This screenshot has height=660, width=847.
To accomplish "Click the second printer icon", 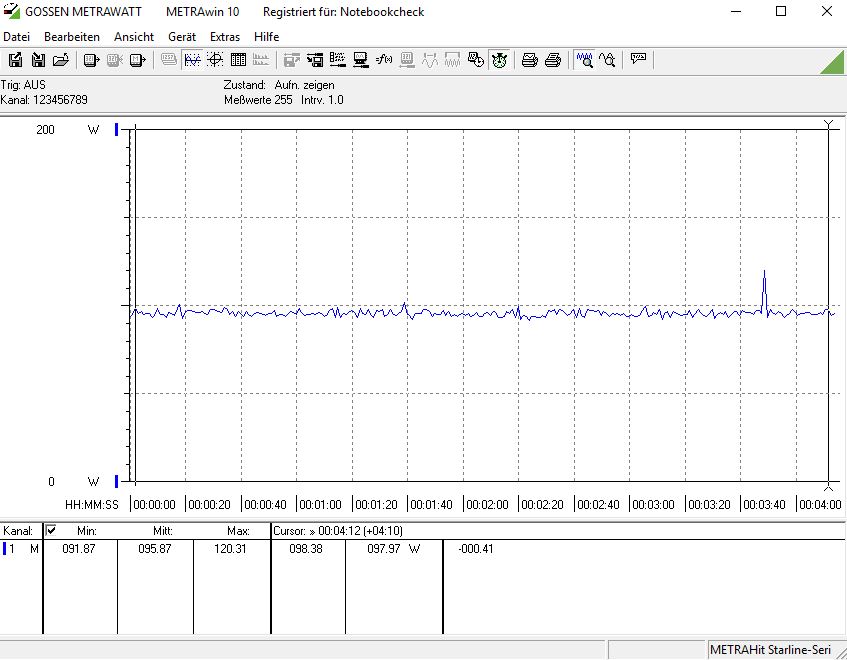I will pos(553,60).
